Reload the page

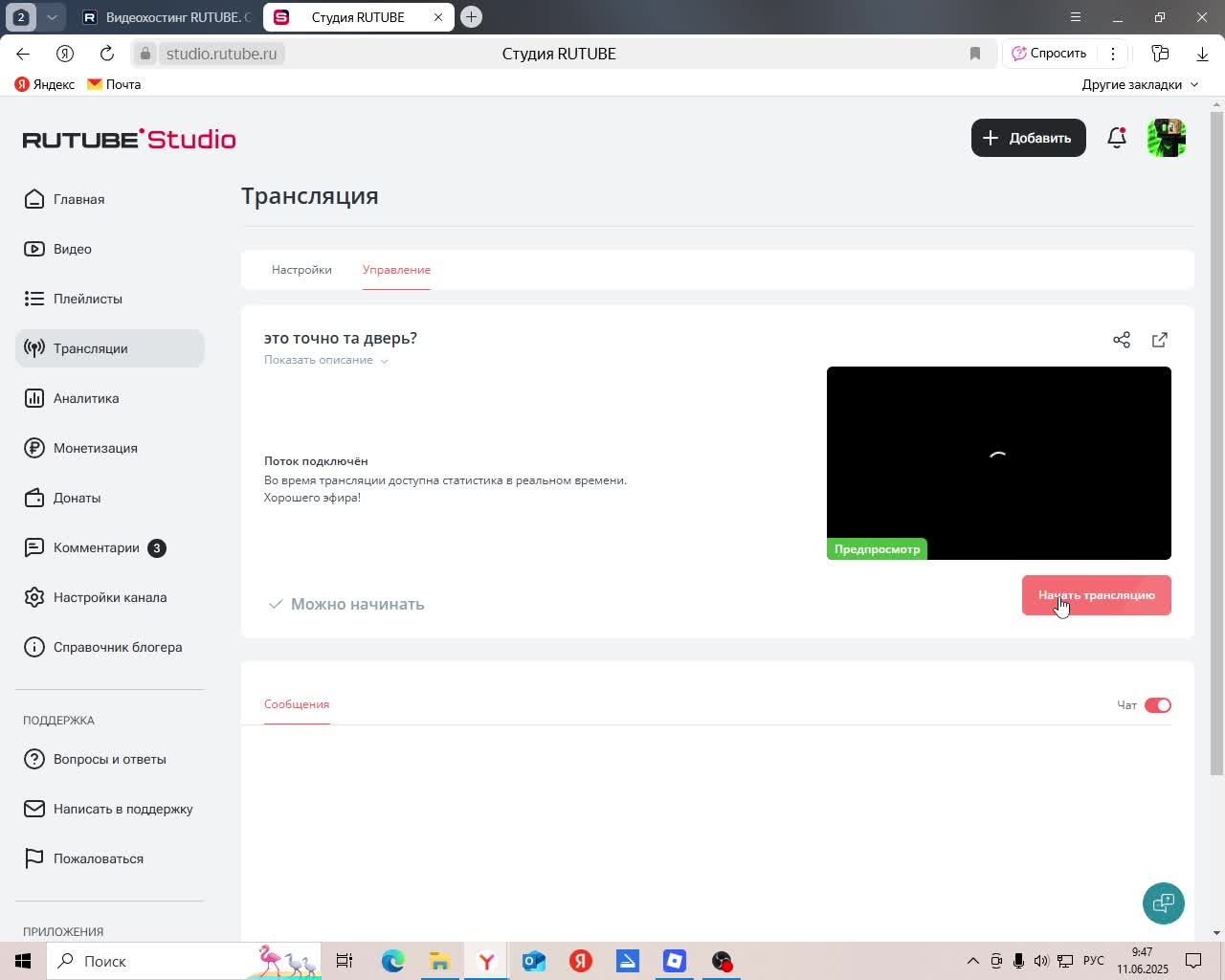[x=107, y=54]
